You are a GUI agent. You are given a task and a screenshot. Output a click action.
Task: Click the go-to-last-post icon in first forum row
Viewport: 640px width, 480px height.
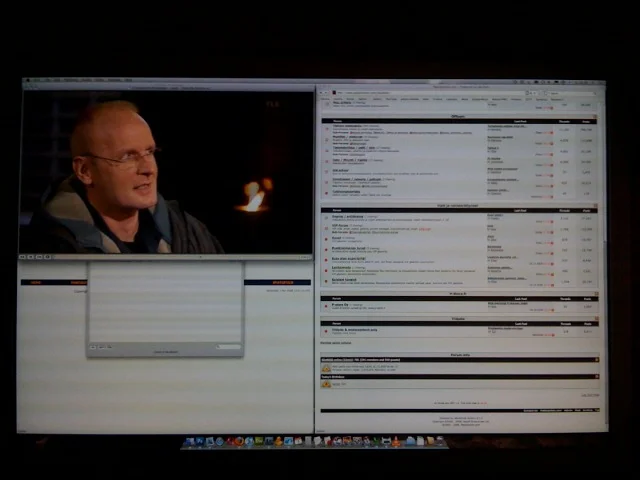coord(550,131)
